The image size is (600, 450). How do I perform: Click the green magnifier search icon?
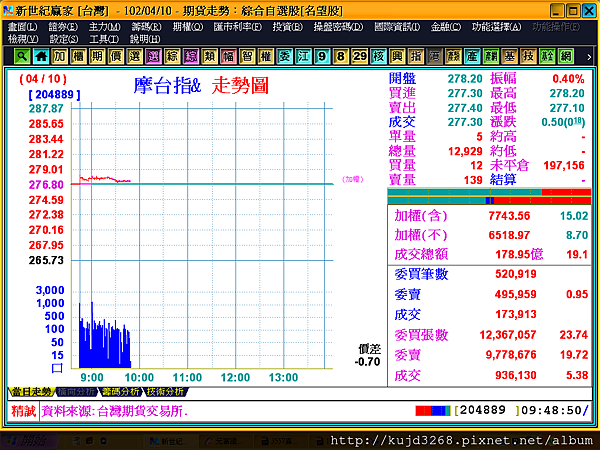pyautogui.click(x=22, y=57)
